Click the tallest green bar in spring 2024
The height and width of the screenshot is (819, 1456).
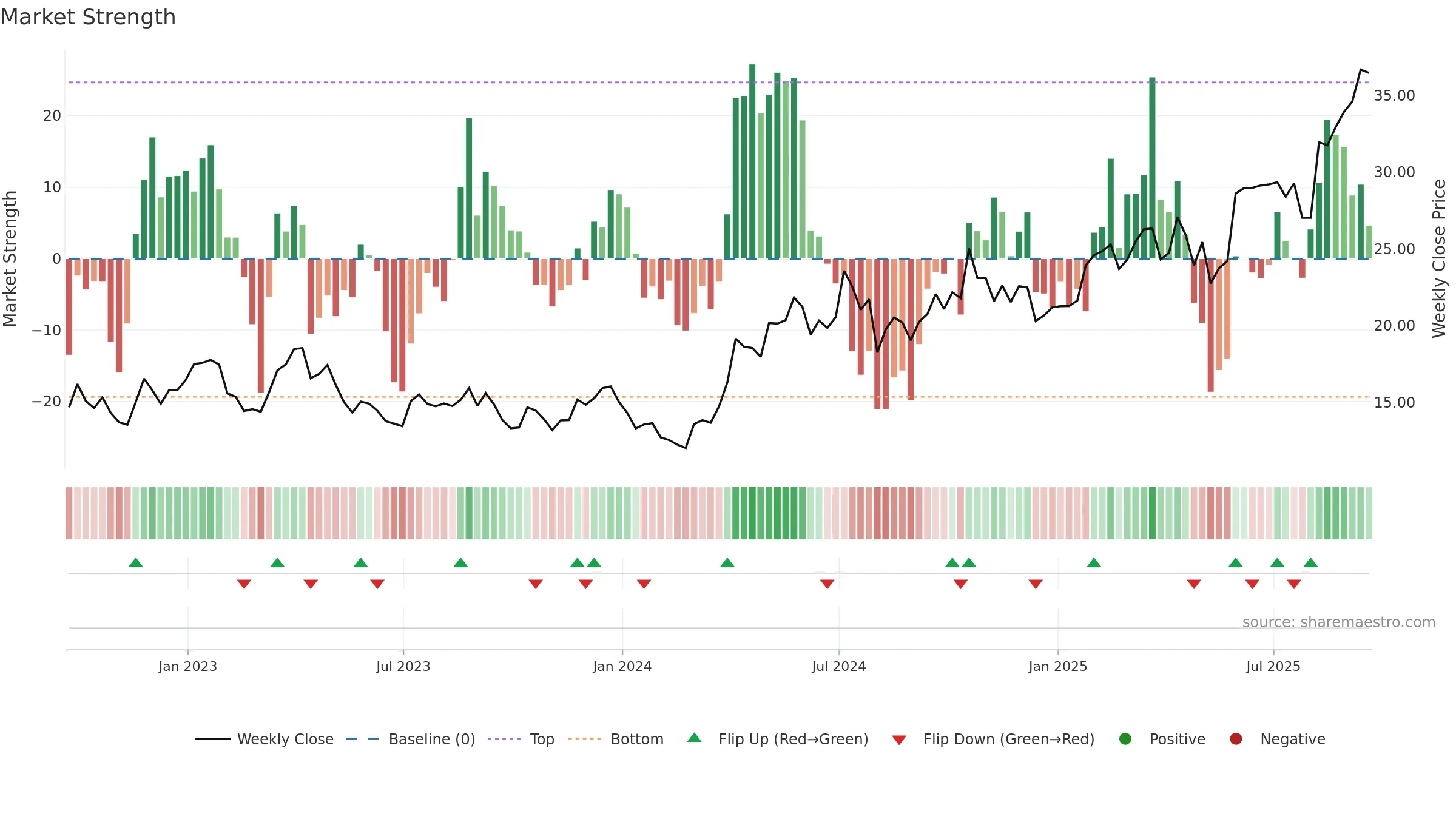coord(752,161)
